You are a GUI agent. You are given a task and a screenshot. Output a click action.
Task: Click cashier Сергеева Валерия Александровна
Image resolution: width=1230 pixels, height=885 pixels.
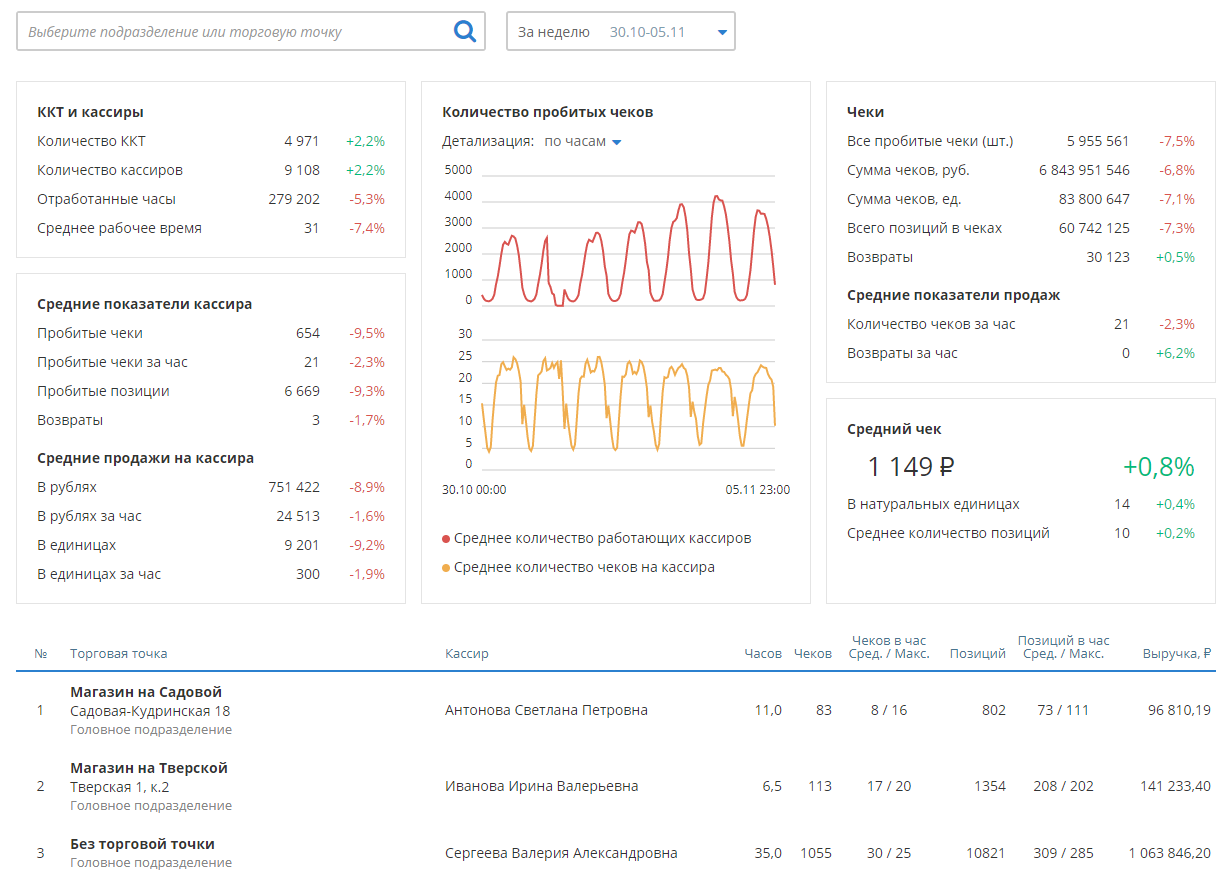point(561,853)
